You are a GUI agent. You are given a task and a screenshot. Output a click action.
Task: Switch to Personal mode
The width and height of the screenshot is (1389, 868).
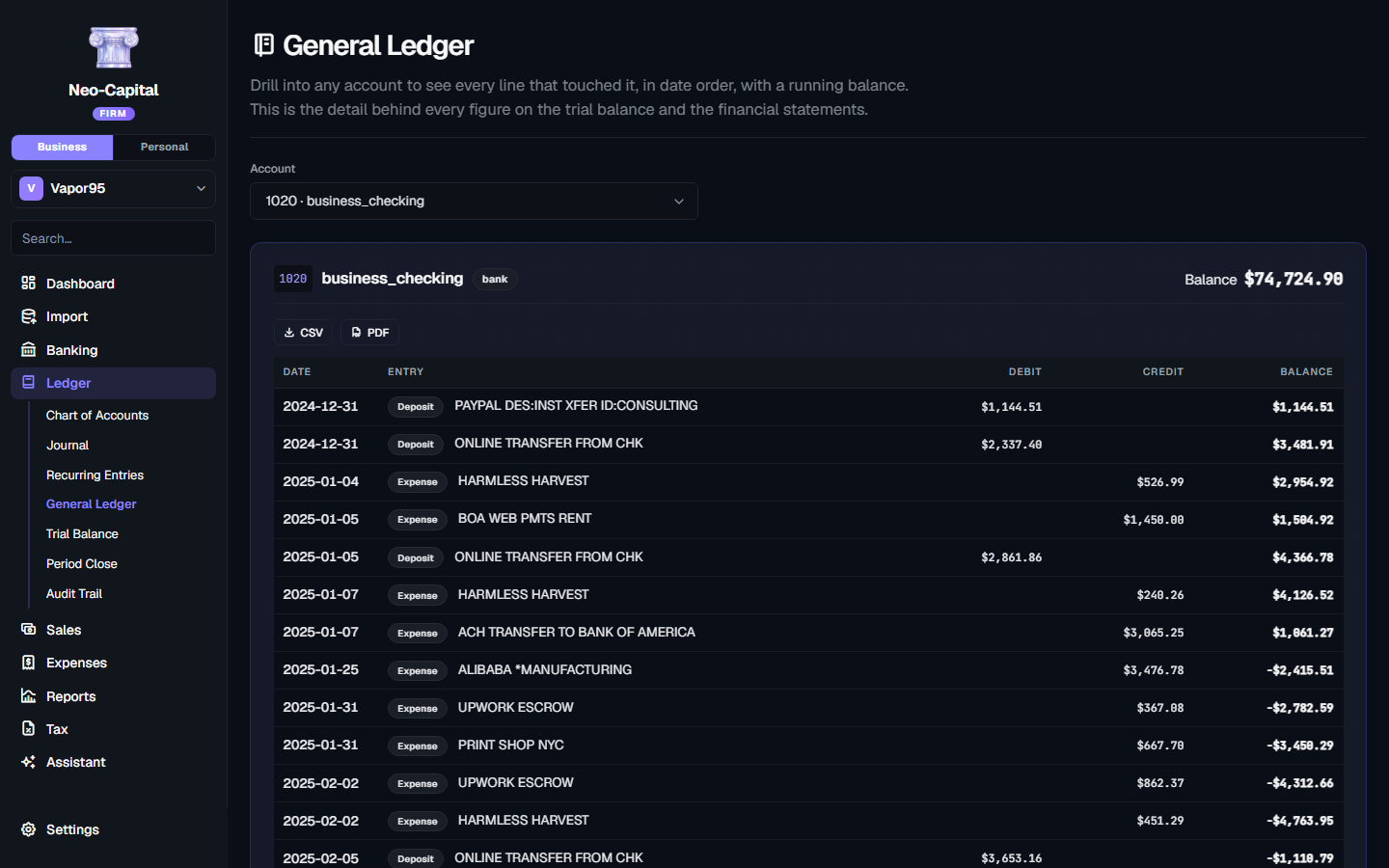point(164,147)
